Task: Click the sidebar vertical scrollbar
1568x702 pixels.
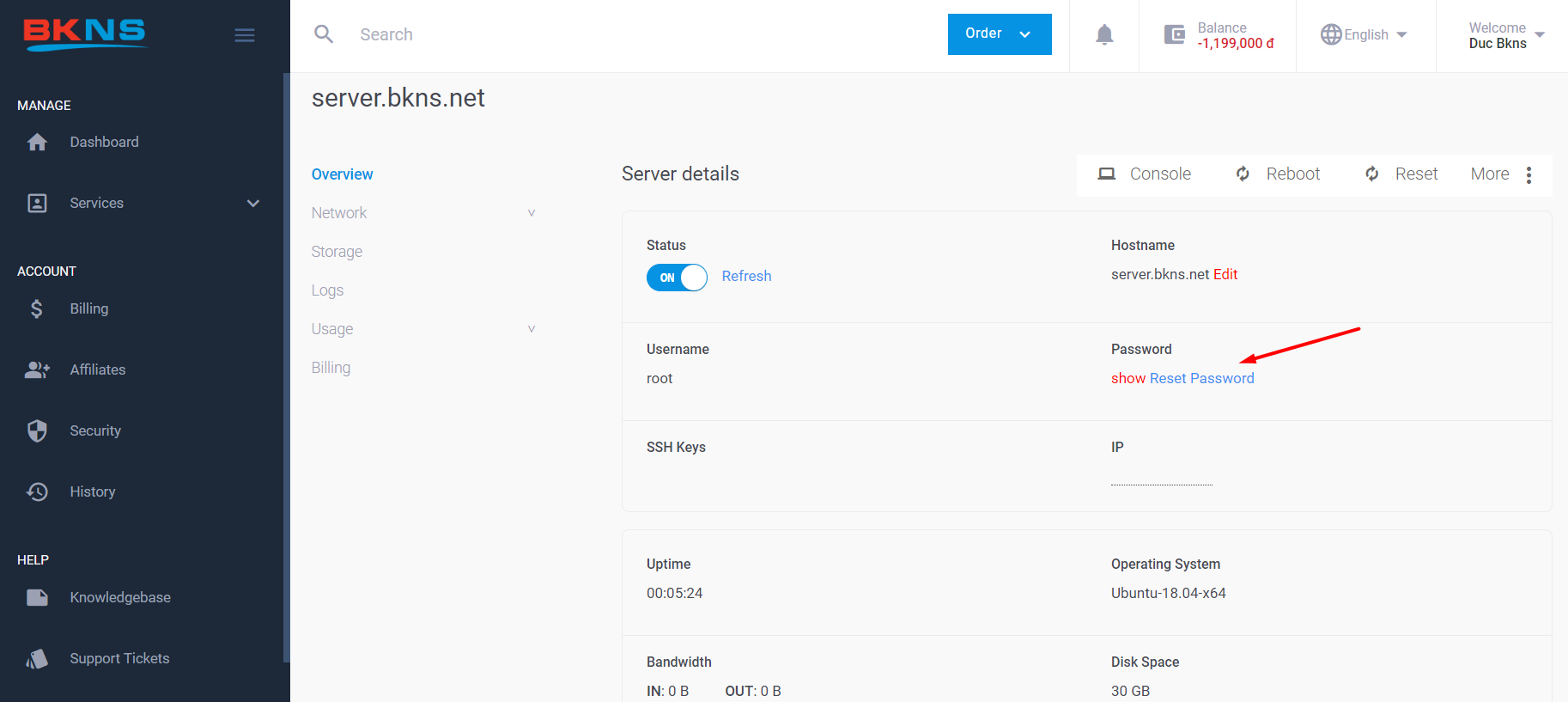Action: (286, 368)
